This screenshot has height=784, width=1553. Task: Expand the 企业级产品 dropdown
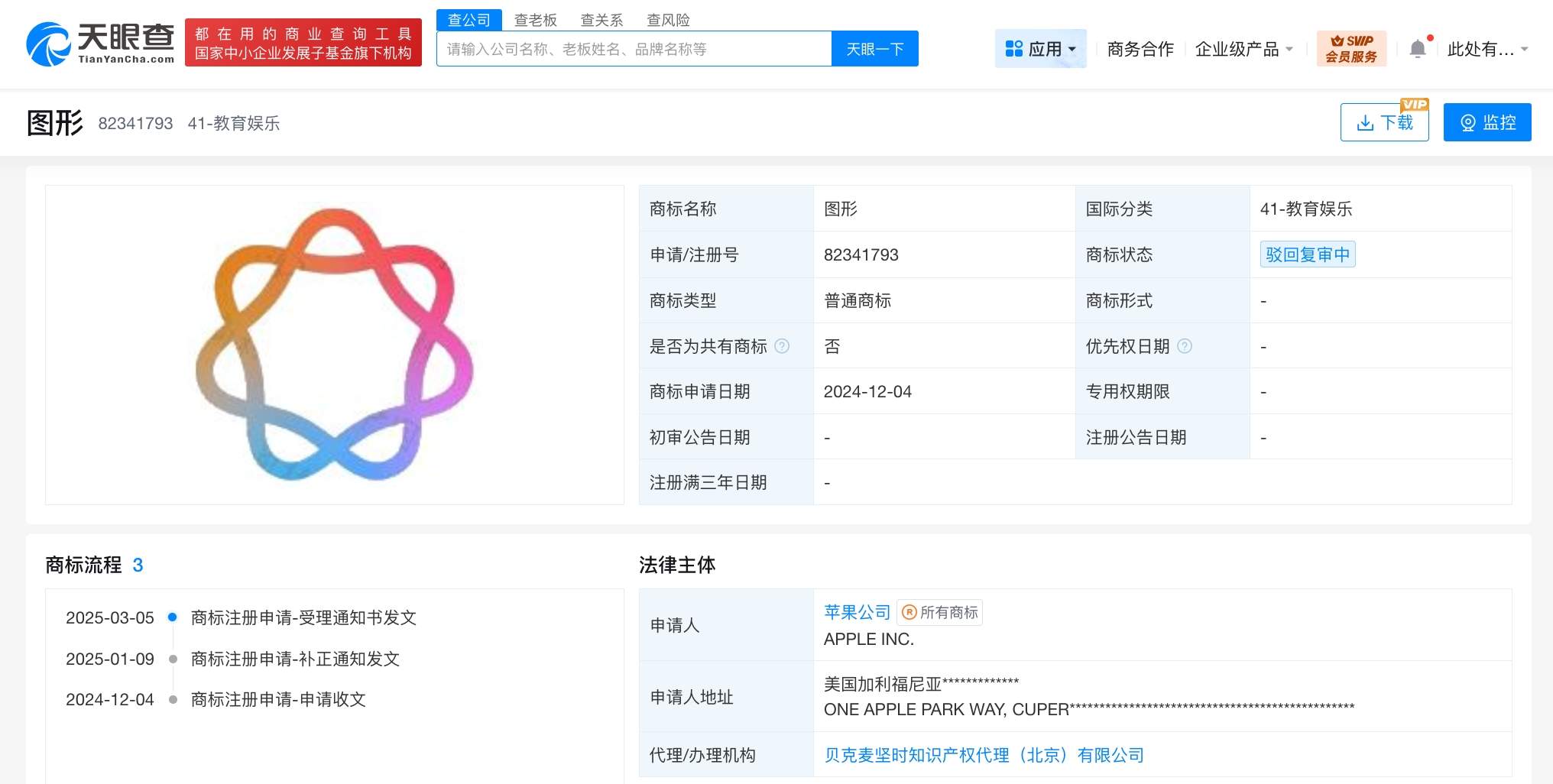pyautogui.click(x=1244, y=49)
